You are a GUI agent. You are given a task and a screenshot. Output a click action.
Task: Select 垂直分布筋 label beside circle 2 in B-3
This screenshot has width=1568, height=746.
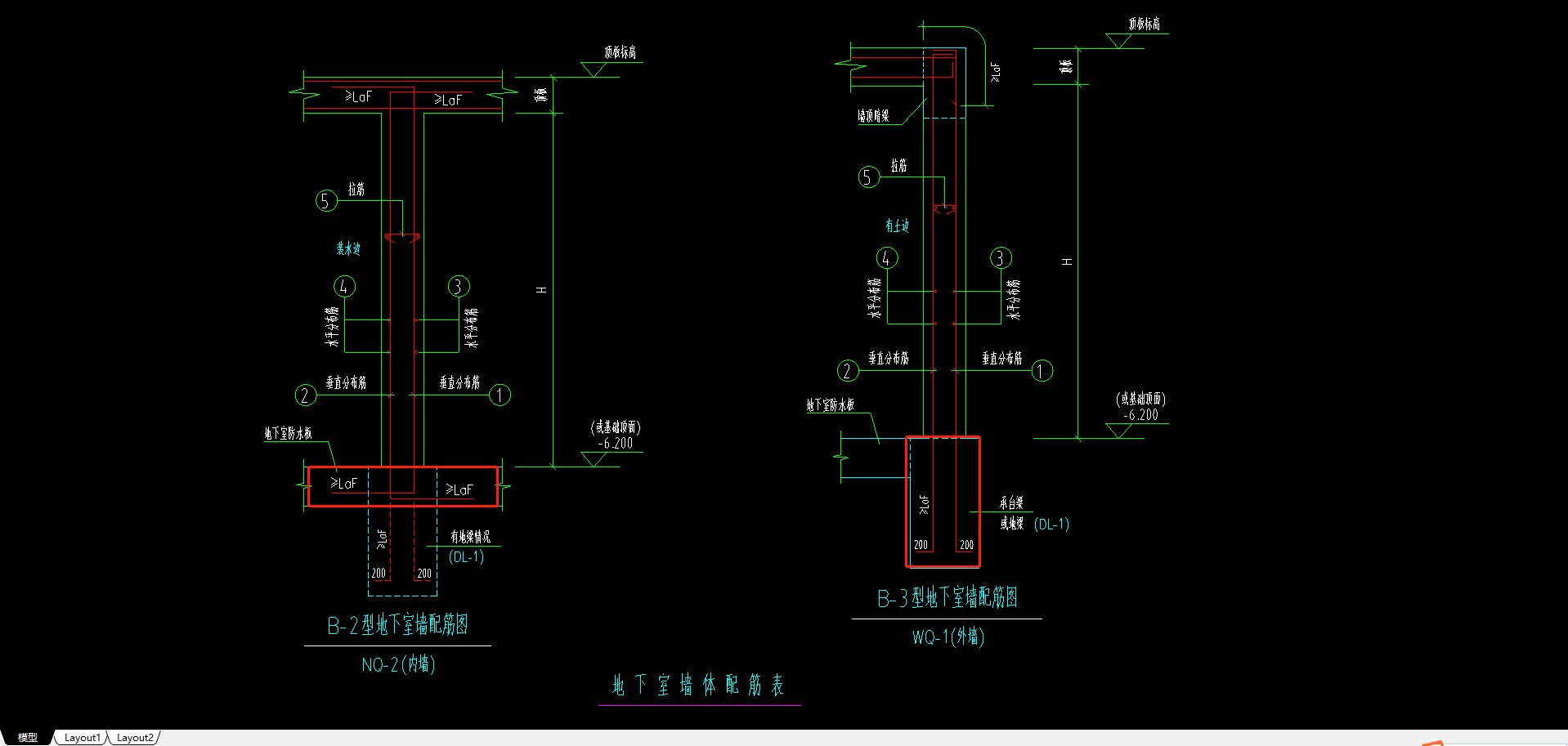click(x=889, y=358)
